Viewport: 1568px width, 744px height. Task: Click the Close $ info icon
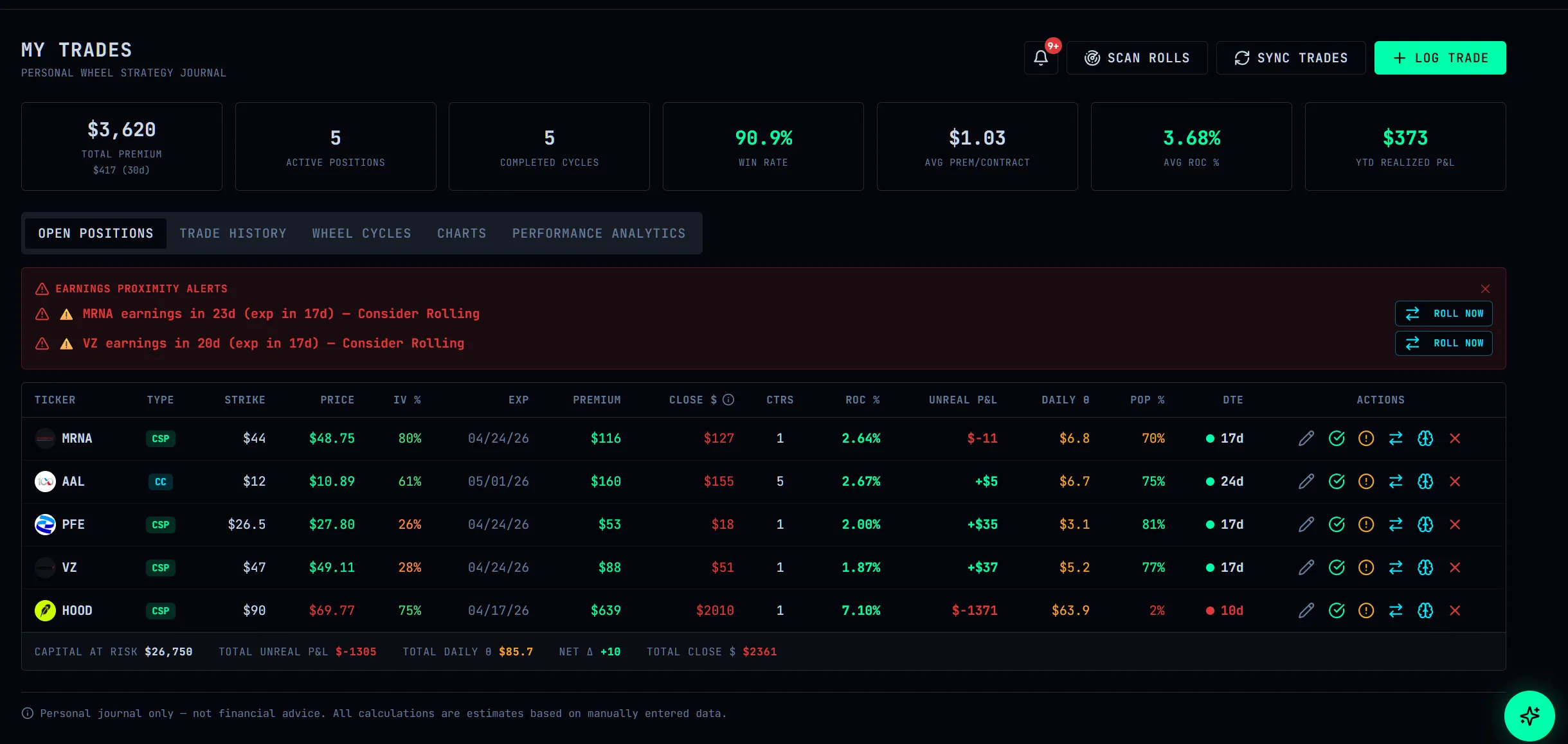[x=728, y=400]
